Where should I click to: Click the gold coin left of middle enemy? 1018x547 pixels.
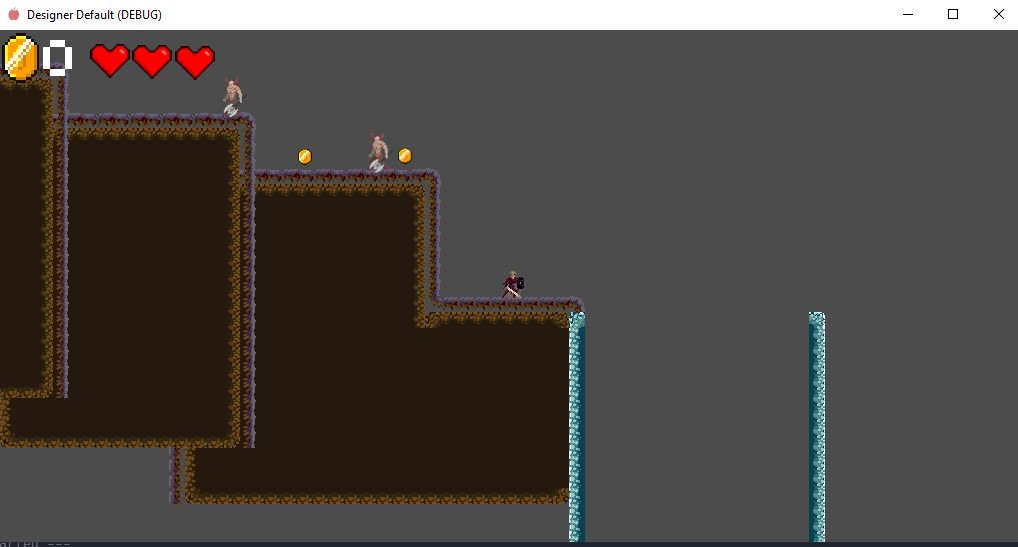point(304,156)
